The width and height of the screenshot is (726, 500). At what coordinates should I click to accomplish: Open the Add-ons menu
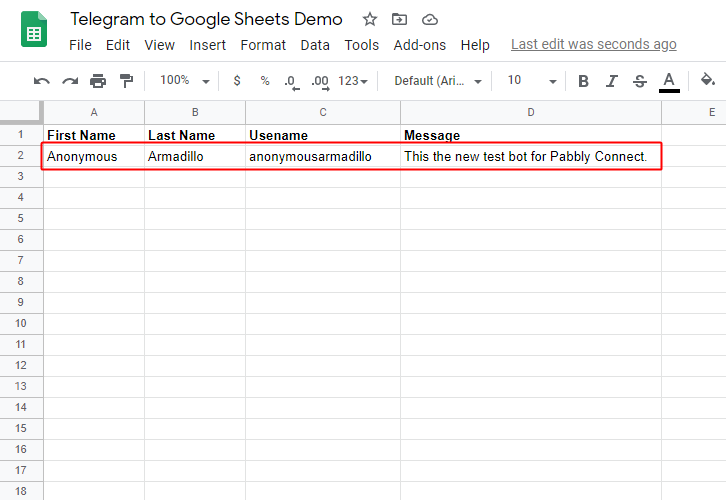[x=419, y=45]
